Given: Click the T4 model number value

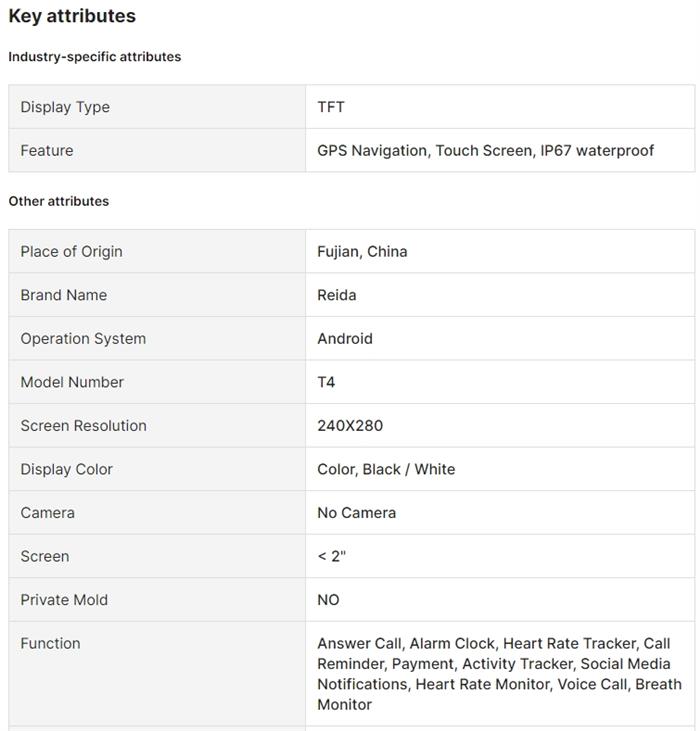Looking at the screenshot, I should (326, 382).
